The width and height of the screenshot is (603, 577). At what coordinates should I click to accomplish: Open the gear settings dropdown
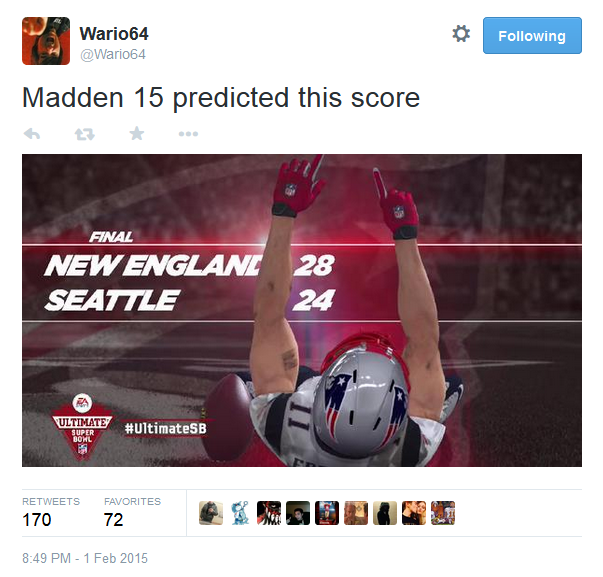click(461, 34)
